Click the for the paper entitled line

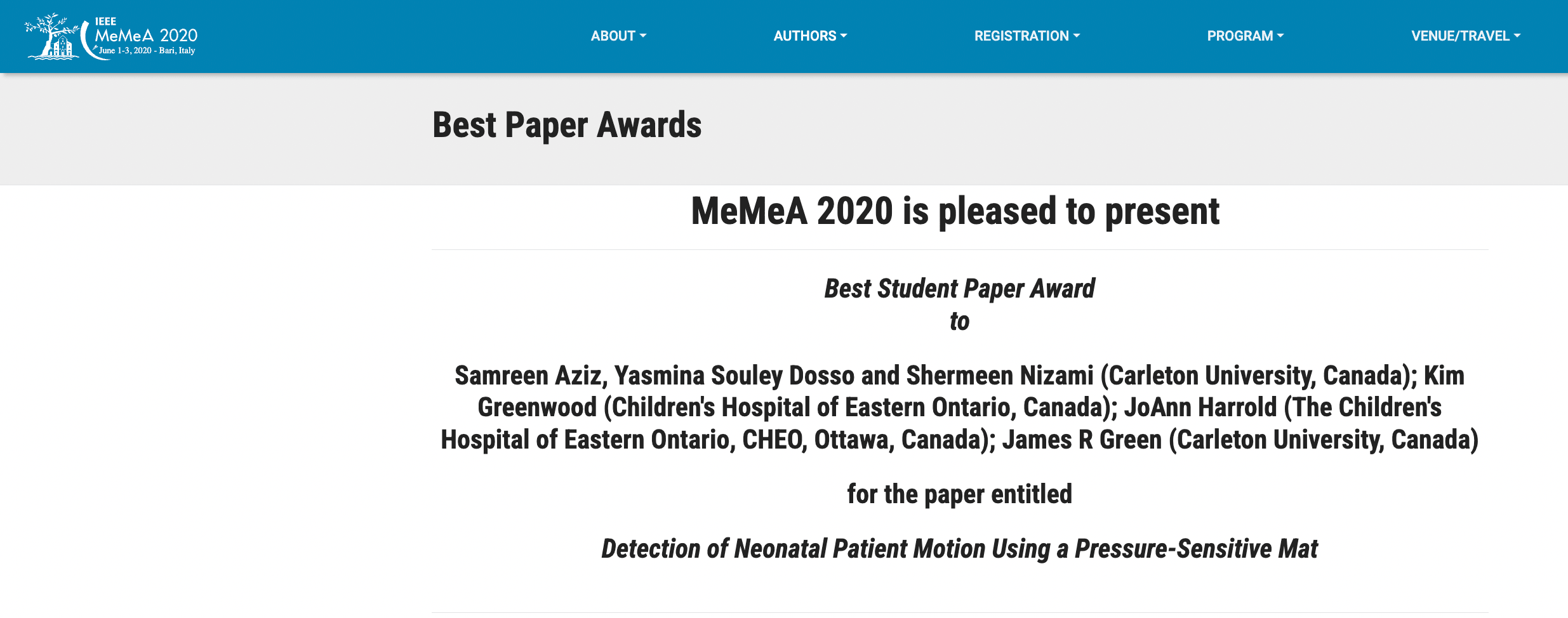coord(959,494)
